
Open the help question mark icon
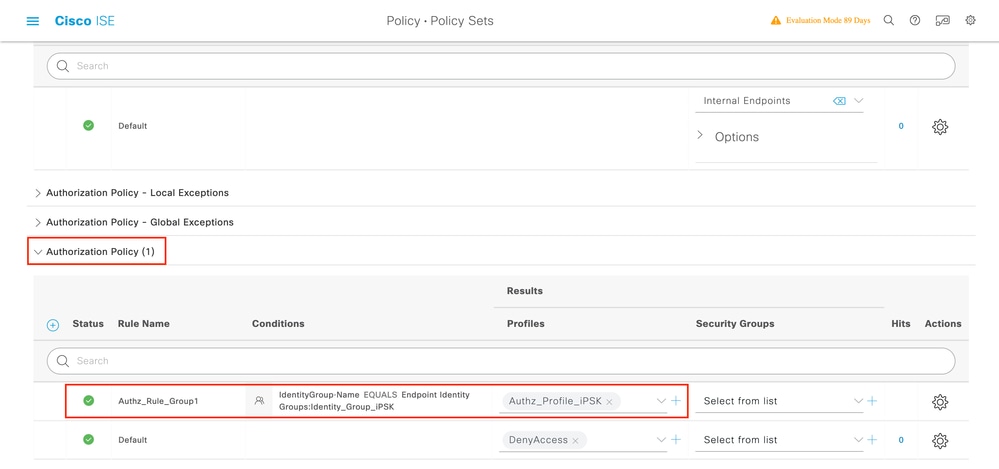pyautogui.click(x=915, y=21)
